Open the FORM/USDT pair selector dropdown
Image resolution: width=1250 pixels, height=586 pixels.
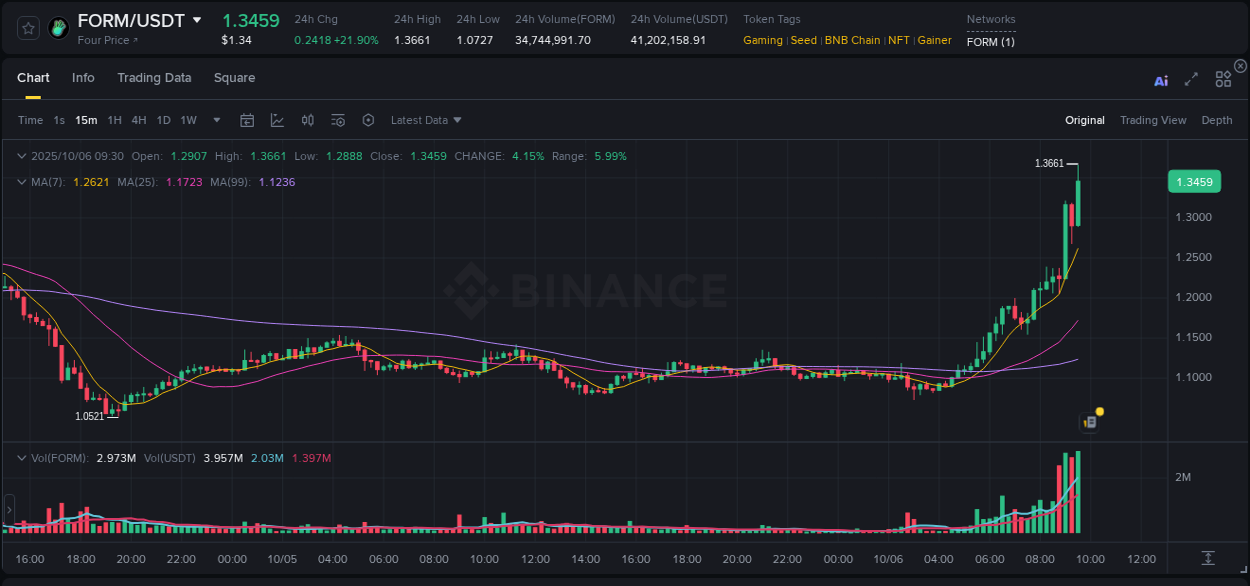196,19
